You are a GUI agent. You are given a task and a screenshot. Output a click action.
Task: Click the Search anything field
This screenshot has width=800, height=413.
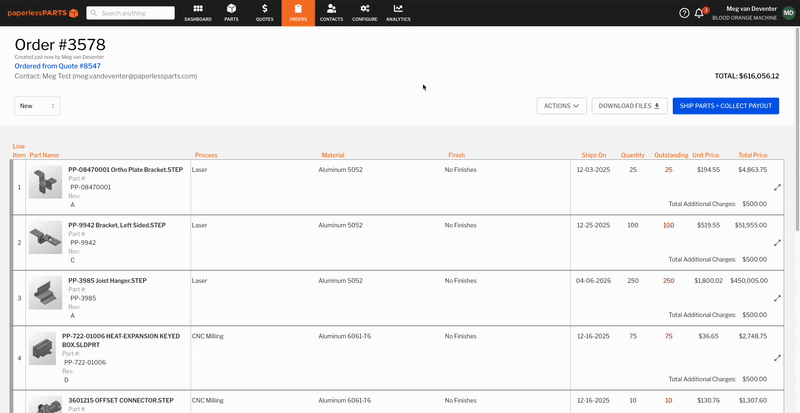[x=147, y=13]
